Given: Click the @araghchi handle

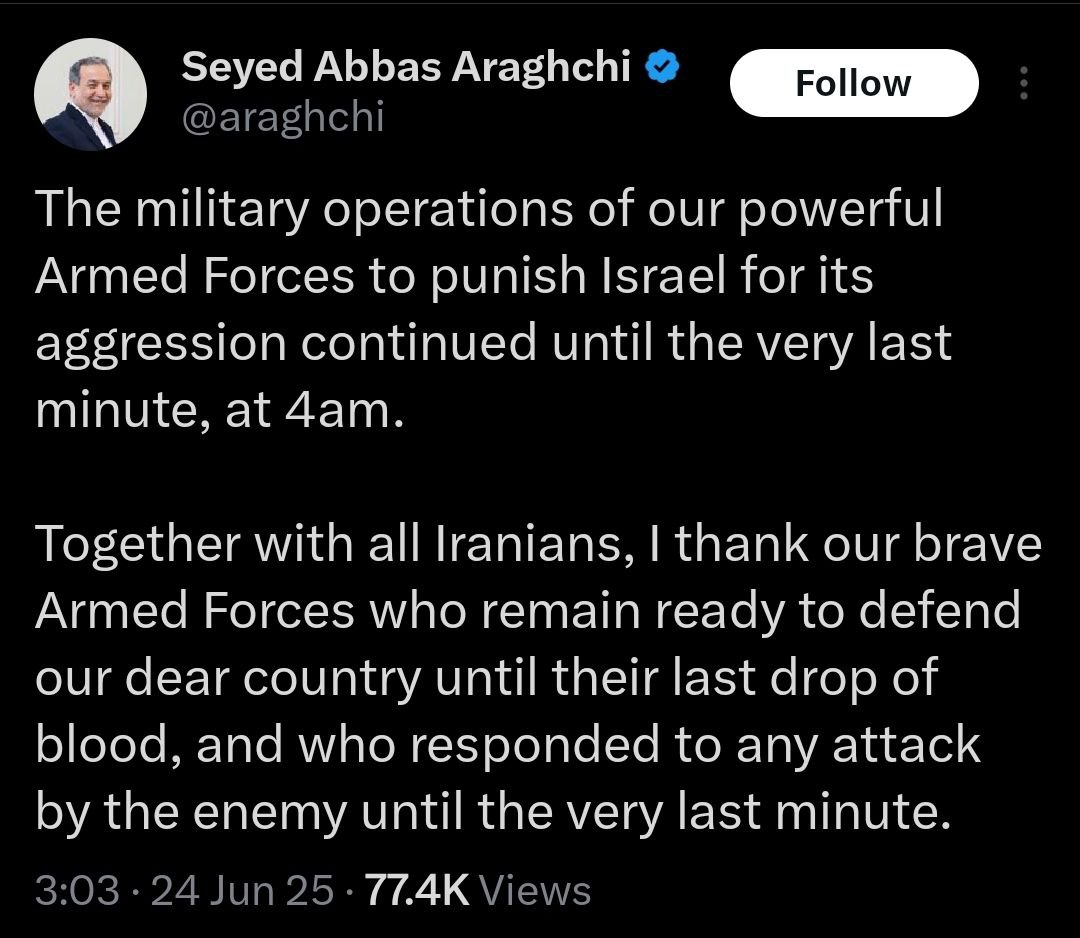Looking at the screenshot, I should coord(282,119).
